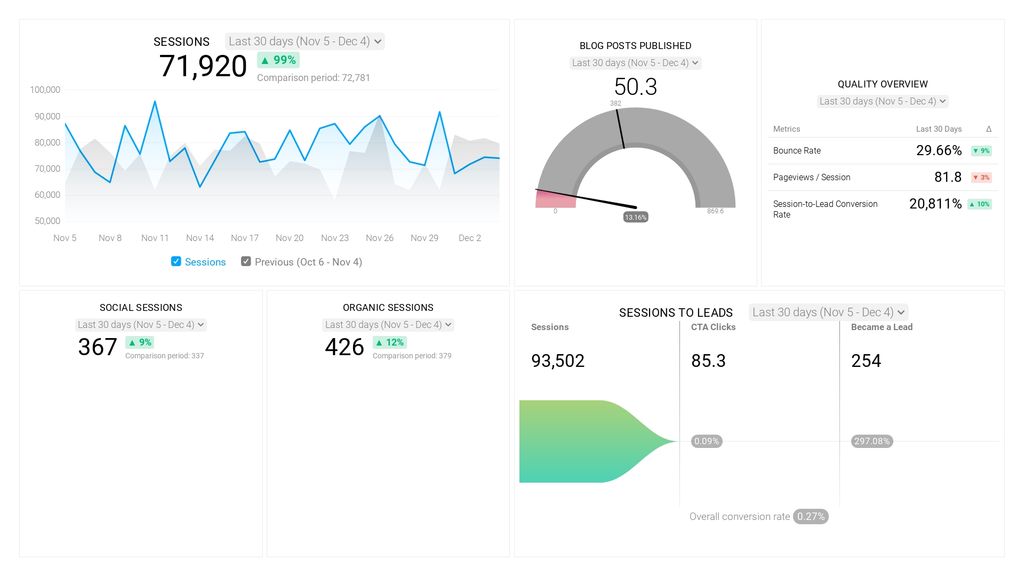Click the 93,502 Sessions value in the funnel
This screenshot has height=576, width=1024.
click(x=557, y=361)
